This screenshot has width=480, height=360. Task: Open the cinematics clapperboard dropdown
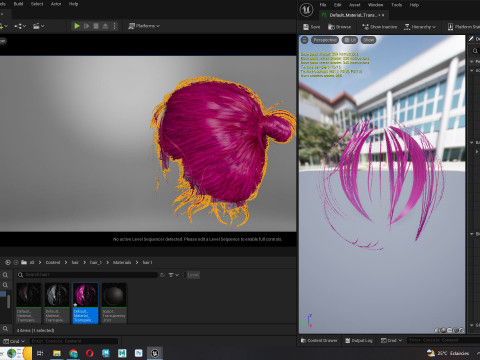click(38, 26)
